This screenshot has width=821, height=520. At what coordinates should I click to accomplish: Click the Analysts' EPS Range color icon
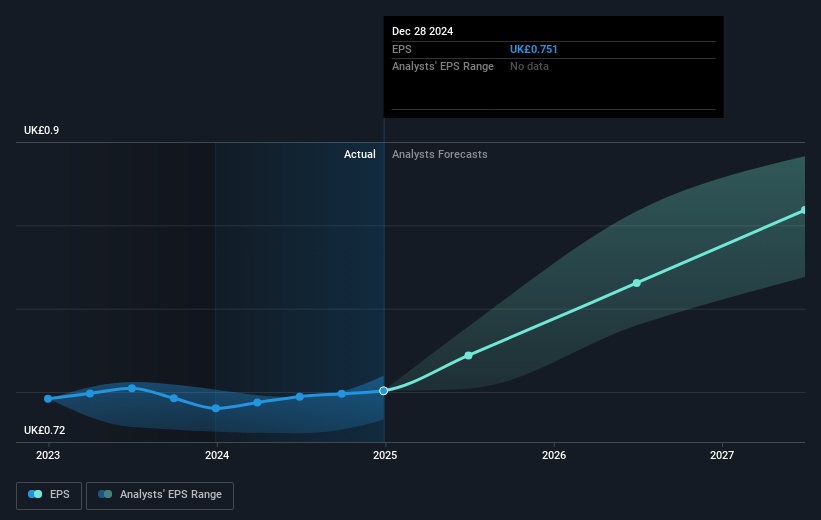pos(105,494)
